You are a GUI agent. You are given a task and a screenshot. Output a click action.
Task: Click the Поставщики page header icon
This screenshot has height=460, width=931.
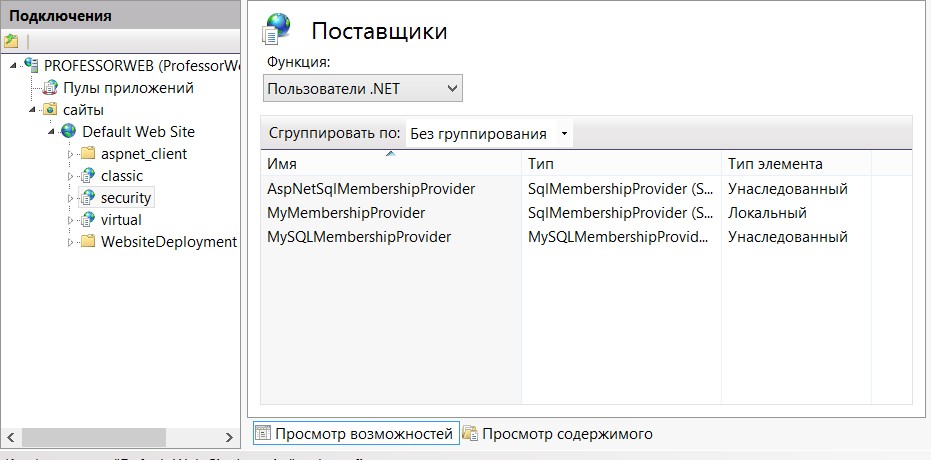click(277, 28)
